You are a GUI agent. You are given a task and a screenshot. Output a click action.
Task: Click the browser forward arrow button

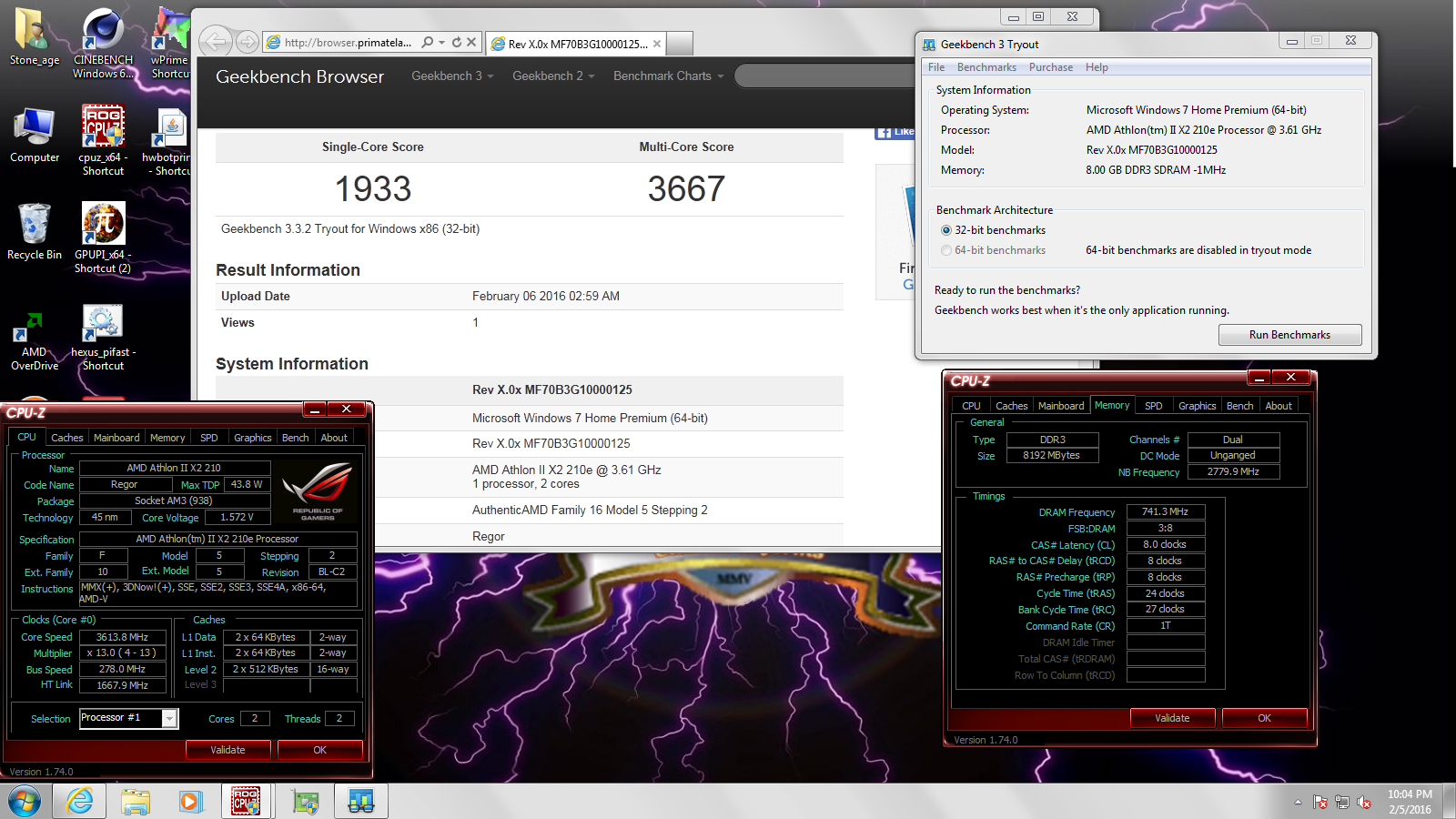247,42
